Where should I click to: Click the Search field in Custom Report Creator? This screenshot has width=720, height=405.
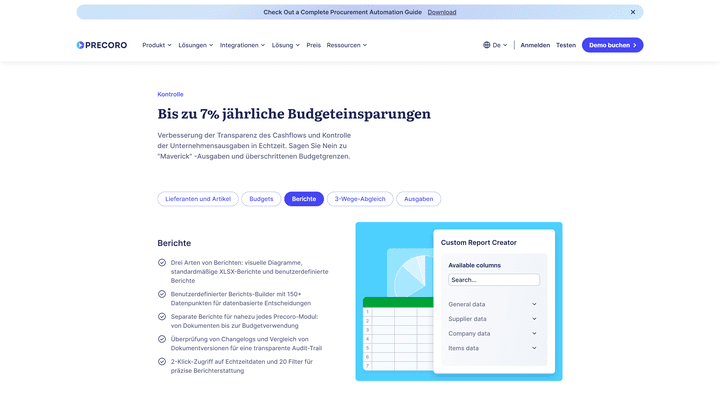pyautogui.click(x=494, y=280)
